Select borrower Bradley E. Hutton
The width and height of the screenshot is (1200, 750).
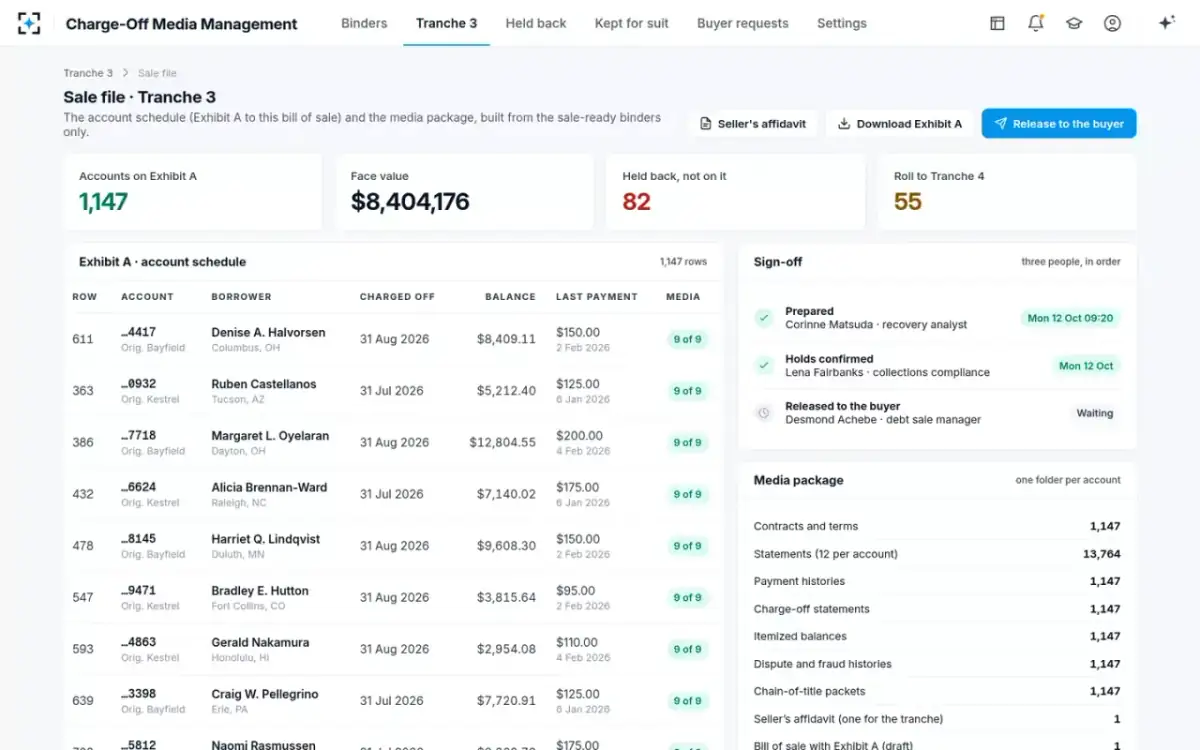click(x=260, y=591)
